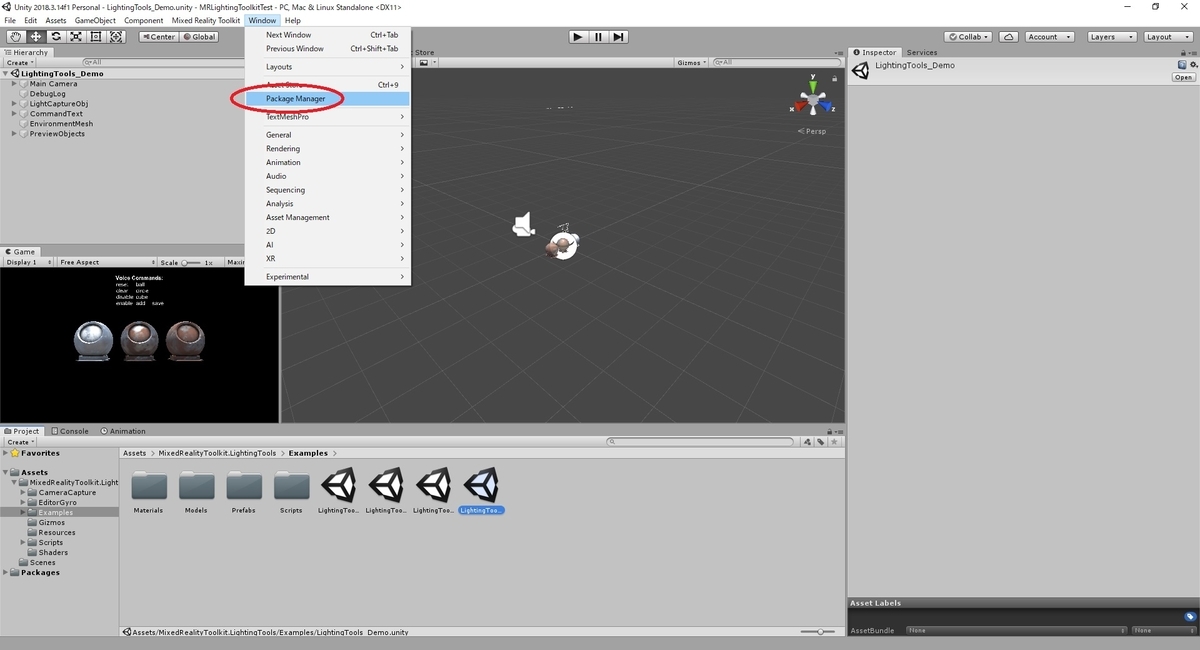Screen dimensions: 1200x650
Task: Open the Free Aspect dropdown
Action: coord(105,262)
